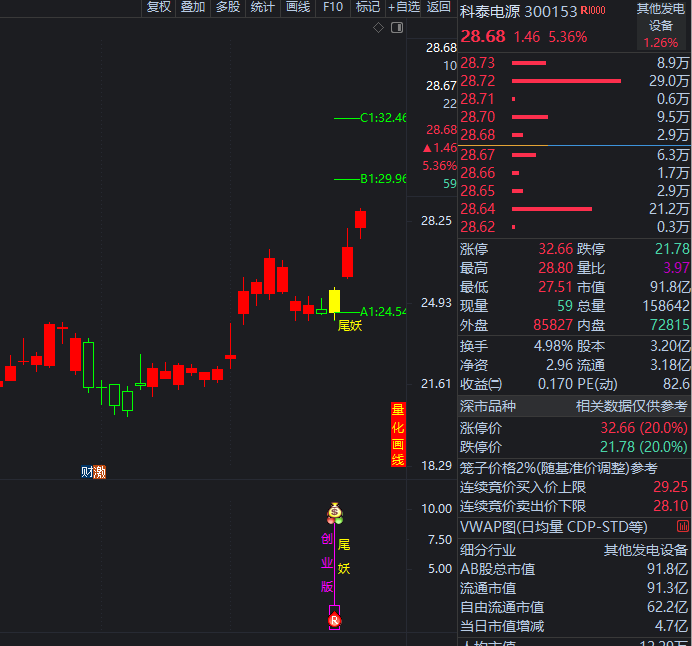Open the red VWAP chart icon
This screenshot has width=692, height=646.
(x=682, y=526)
